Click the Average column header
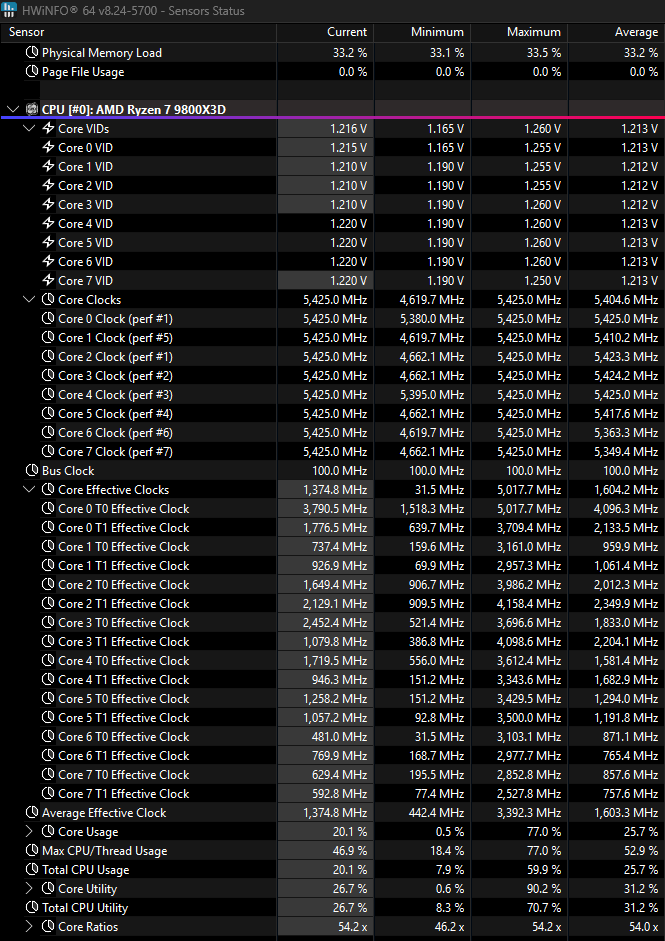Viewport: 665px width, 941px height. tap(616, 32)
